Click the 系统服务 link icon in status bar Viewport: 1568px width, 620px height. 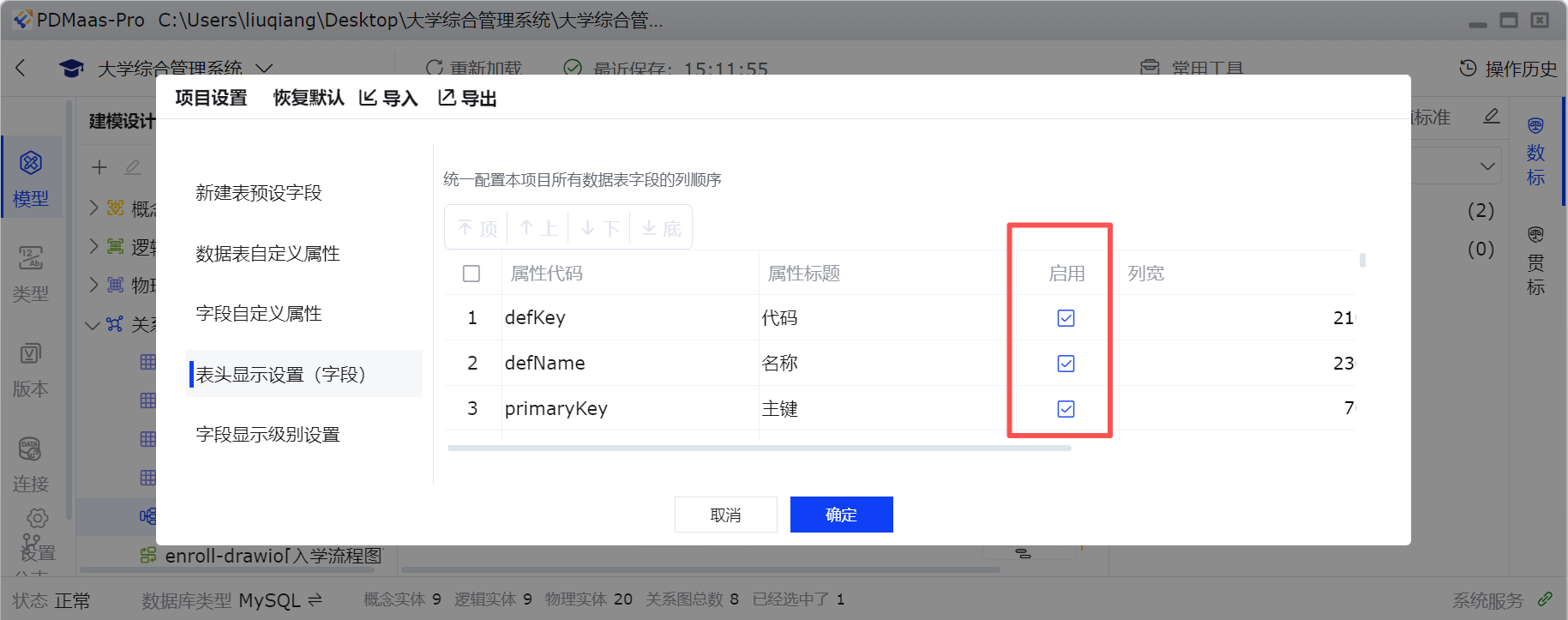pos(1545,599)
